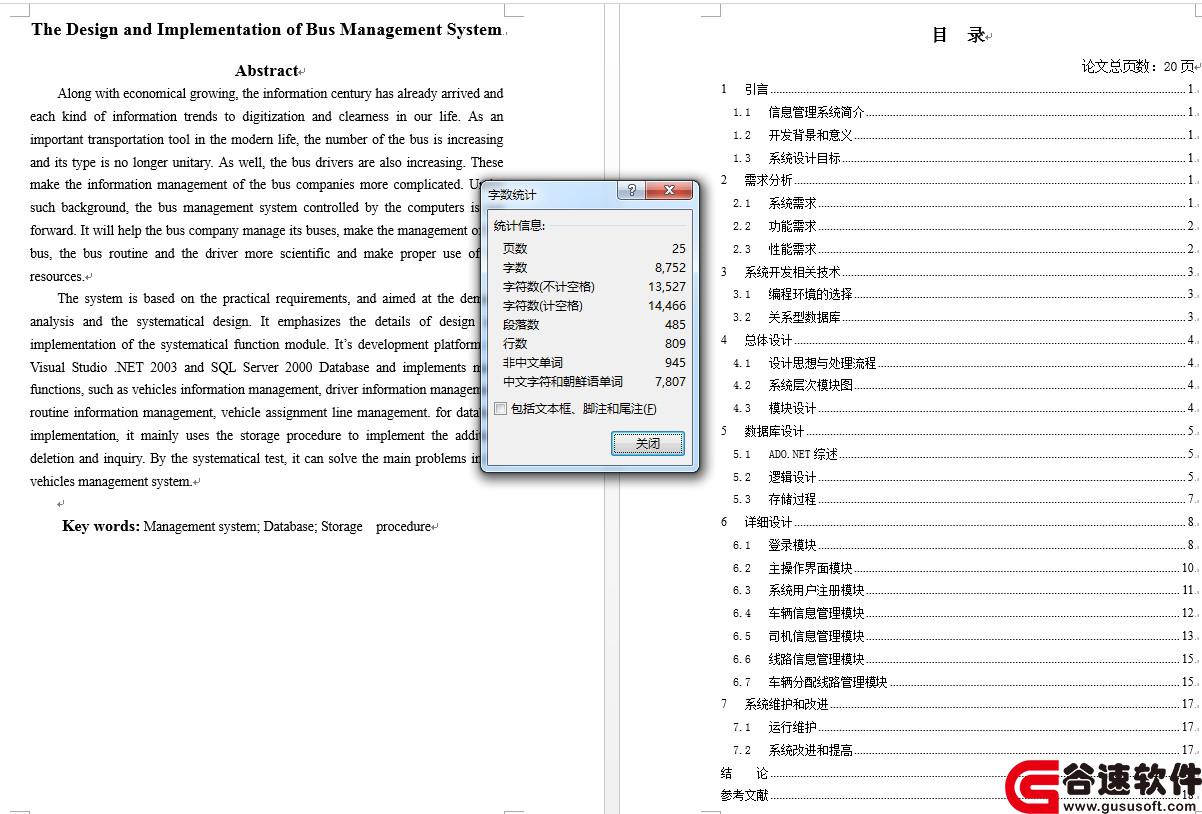Click contents entry '2.1 系统需求'
Screen dimensions: 1202x814
coord(964,204)
